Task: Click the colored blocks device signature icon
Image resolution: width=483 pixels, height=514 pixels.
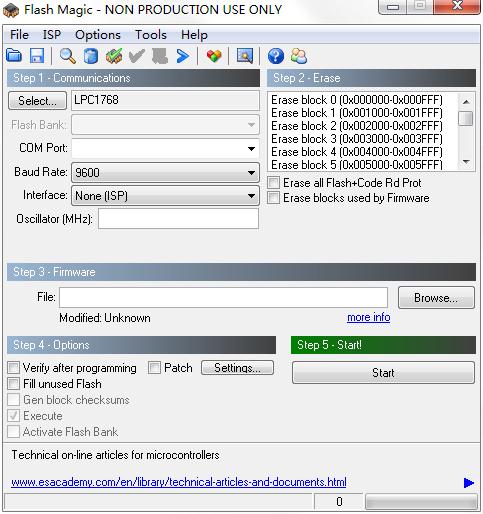Action: coord(214,56)
